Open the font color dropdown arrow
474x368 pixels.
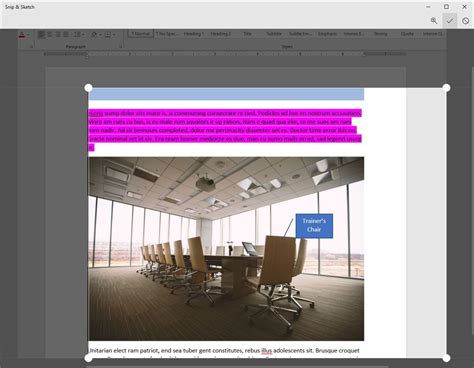pyautogui.click(x=28, y=35)
